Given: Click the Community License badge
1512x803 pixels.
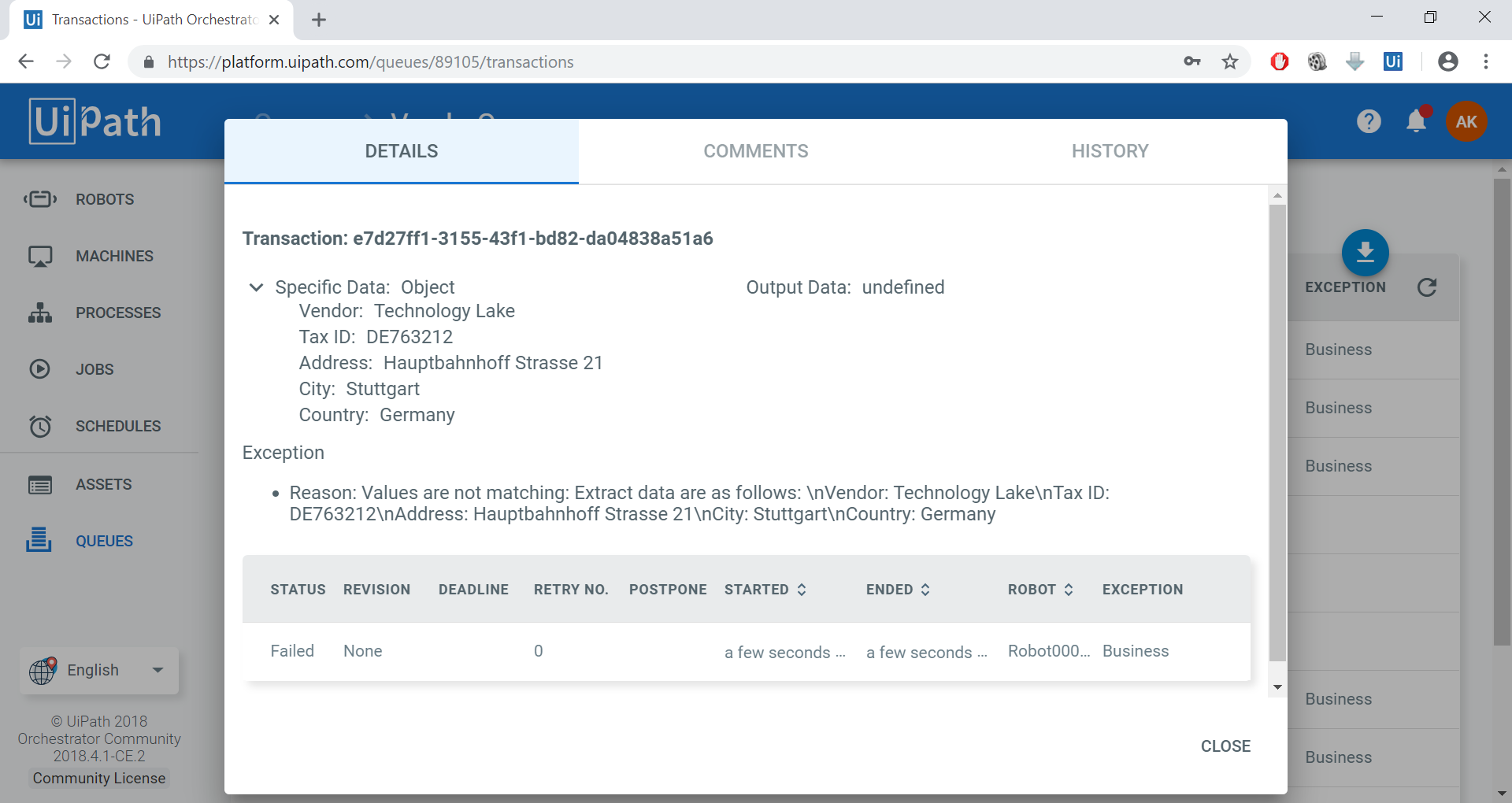Looking at the screenshot, I should click(x=99, y=778).
